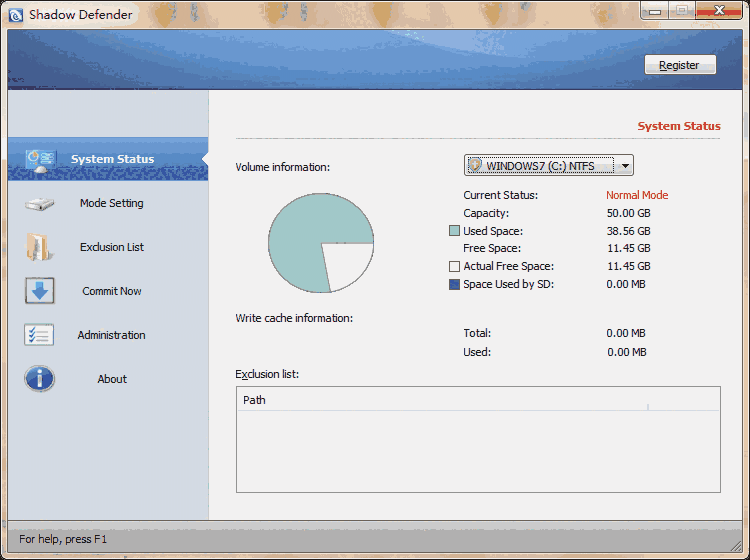Click the Space Used by SD swatch
Viewport: 750px width, 560px height.
tap(455, 285)
